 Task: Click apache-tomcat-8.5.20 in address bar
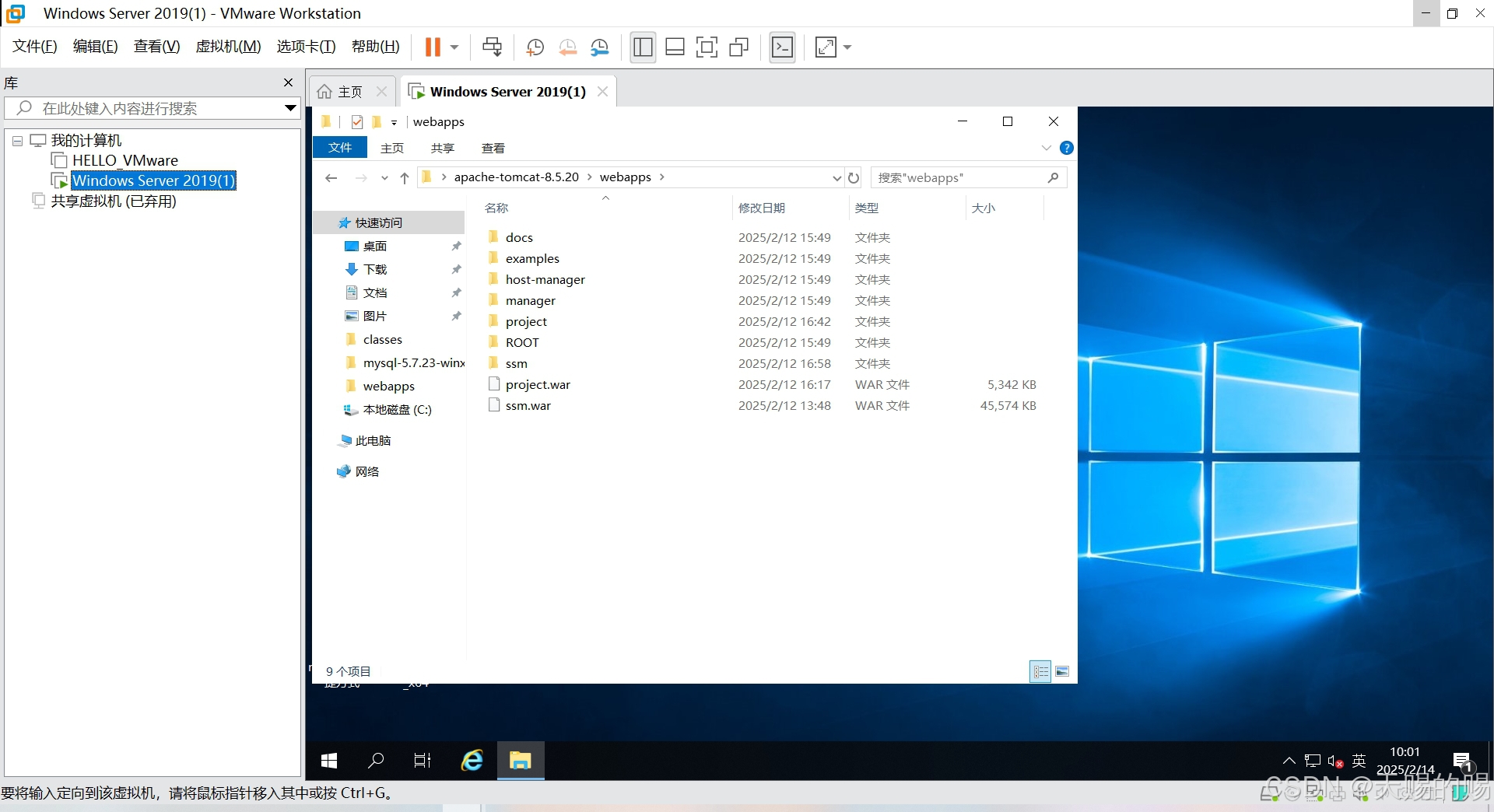pyautogui.click(x=517, y=177)
